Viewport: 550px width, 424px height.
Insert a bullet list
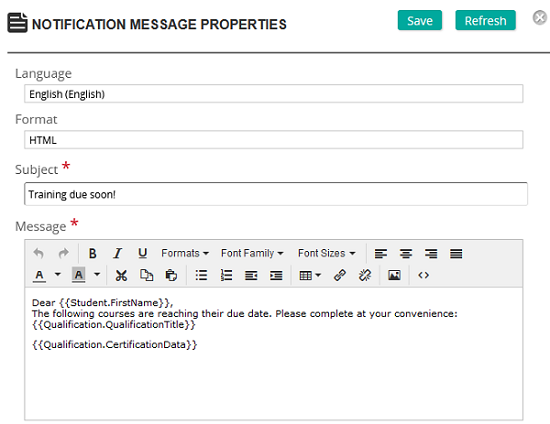pyautogui.click(x=201, y=275)
